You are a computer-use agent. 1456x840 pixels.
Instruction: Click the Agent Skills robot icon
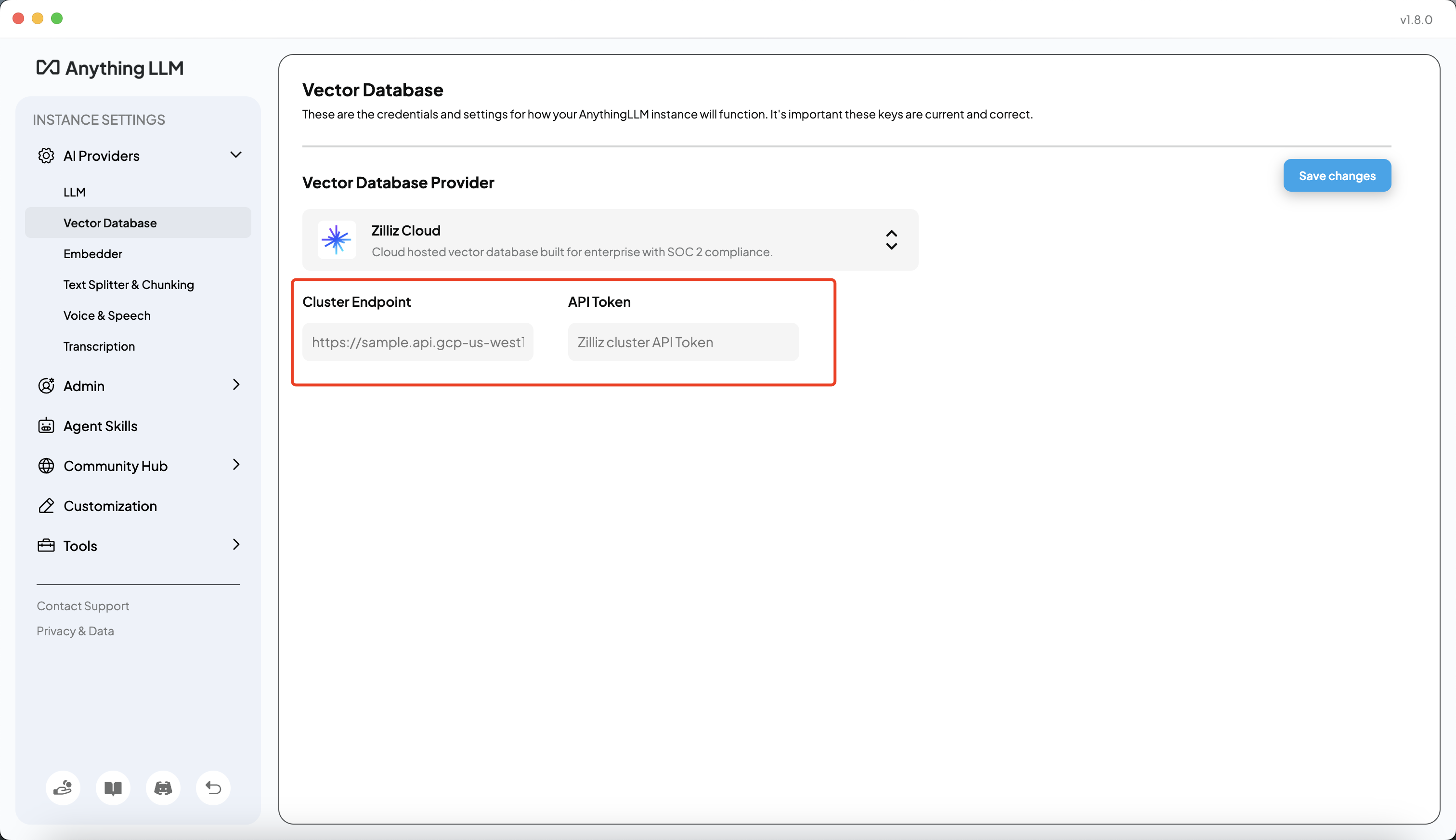pyautogui.click(x=46, y=426)
